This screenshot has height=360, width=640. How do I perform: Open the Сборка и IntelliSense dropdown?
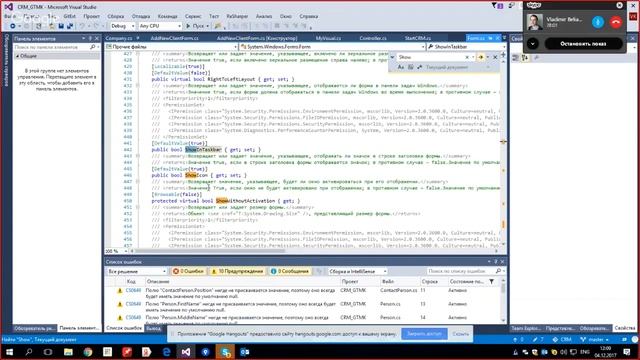(357, 271)
